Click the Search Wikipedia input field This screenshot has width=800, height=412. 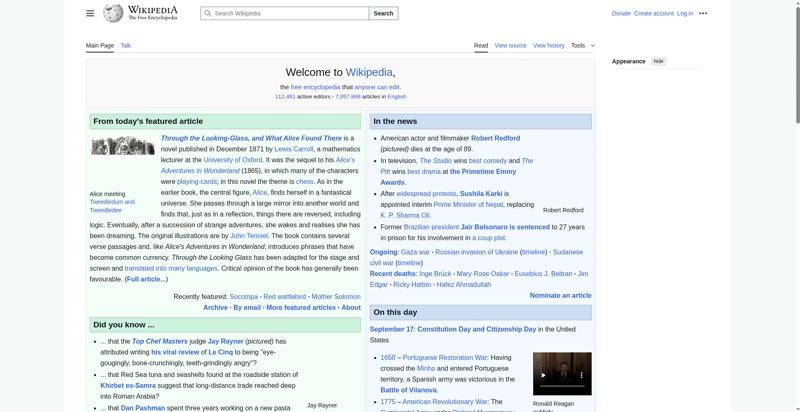pos(285,13)
